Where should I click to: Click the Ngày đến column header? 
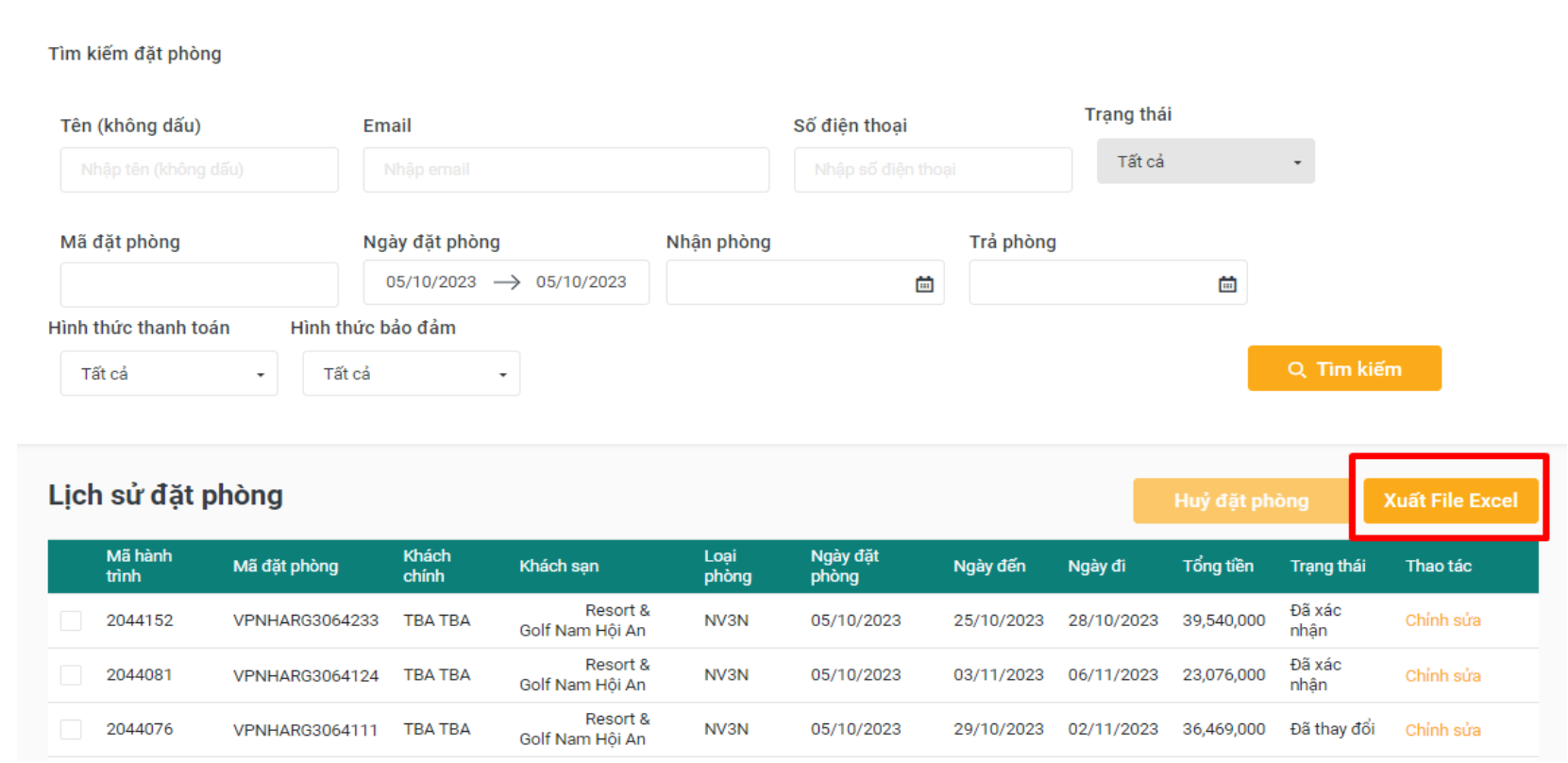[x=988, y=566]
